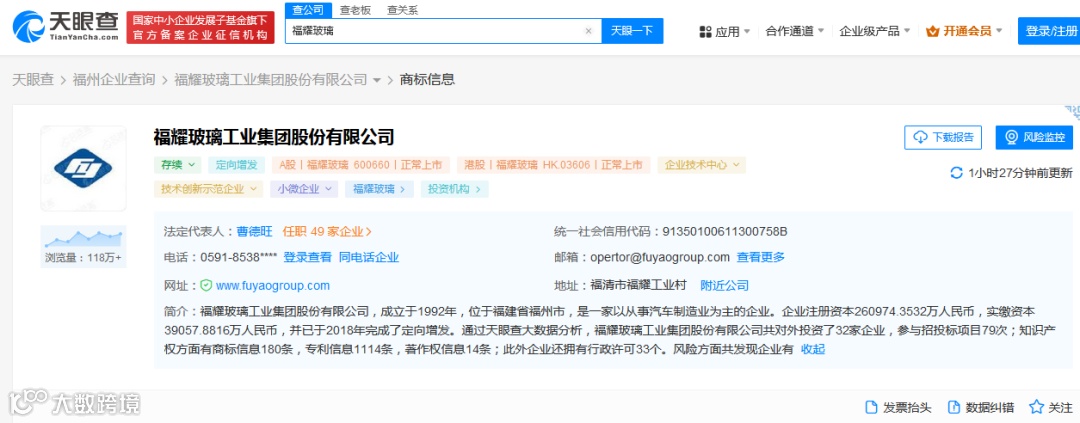
Task: Open the 投资机构 tag
Action: (455, 189)
